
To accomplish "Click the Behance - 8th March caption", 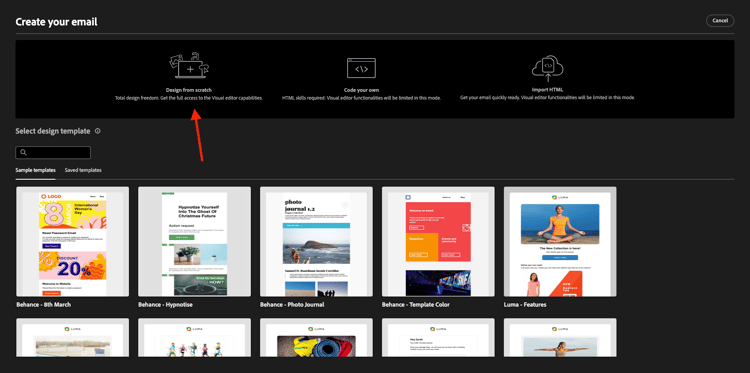I will pyautogui.click(x=43, y=305).
